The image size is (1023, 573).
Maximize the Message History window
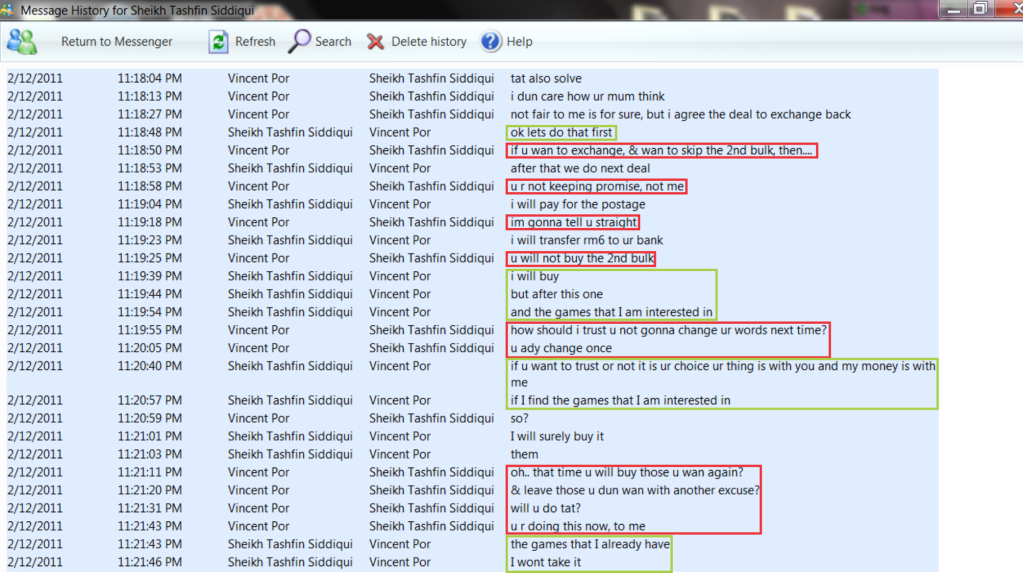[979, 8]
